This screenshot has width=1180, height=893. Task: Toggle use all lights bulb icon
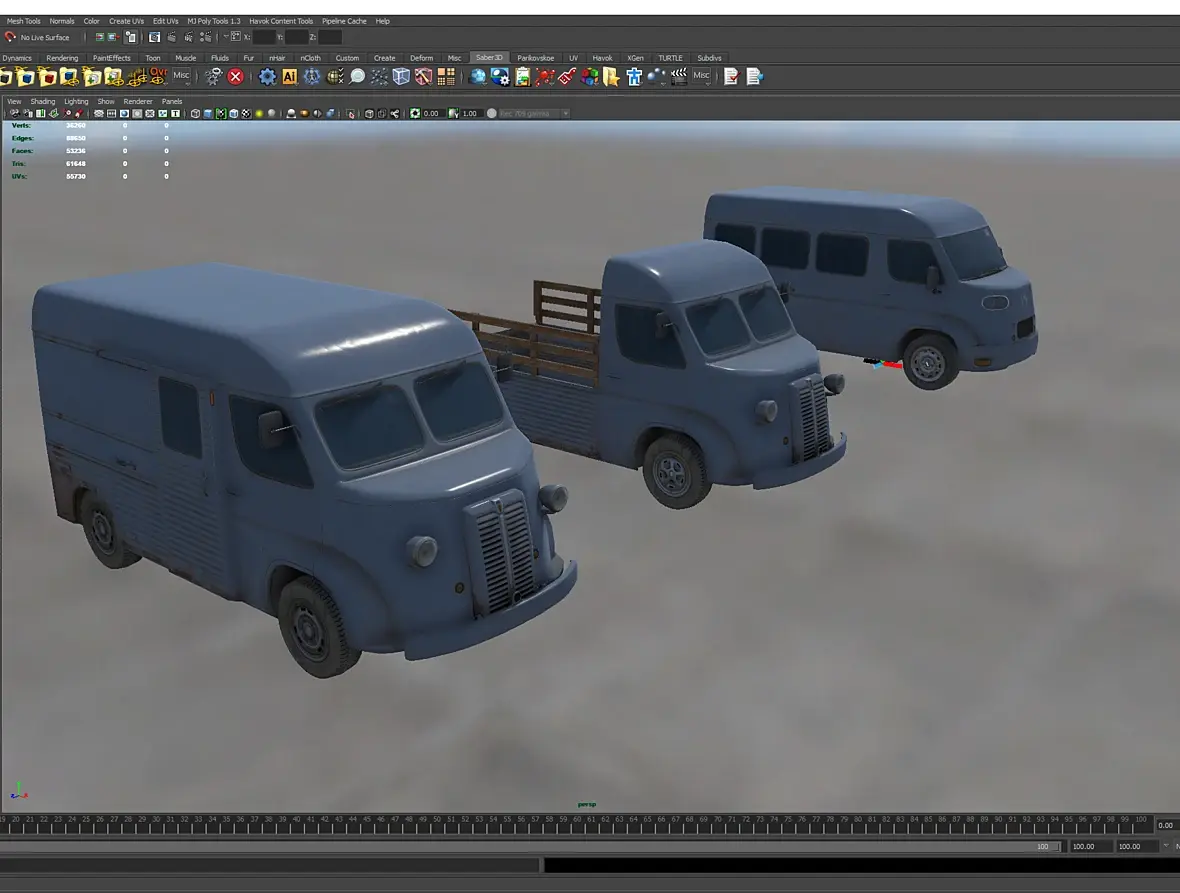259,114
